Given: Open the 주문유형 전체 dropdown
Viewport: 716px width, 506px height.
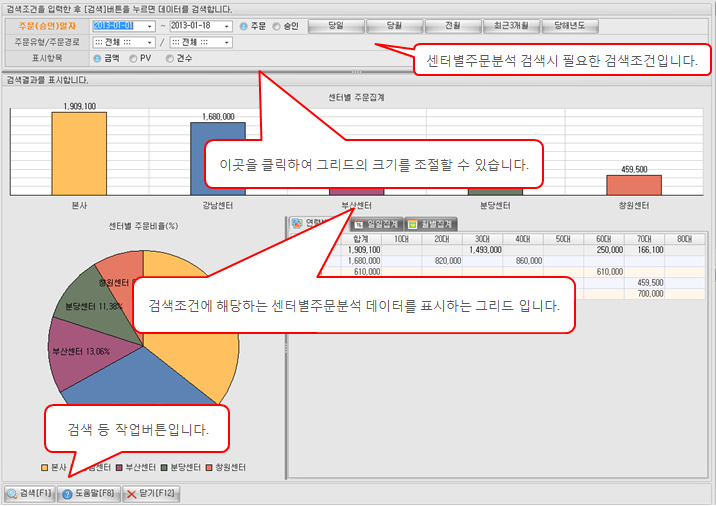Looking at the screenshot, I should (x=124, y=42).
